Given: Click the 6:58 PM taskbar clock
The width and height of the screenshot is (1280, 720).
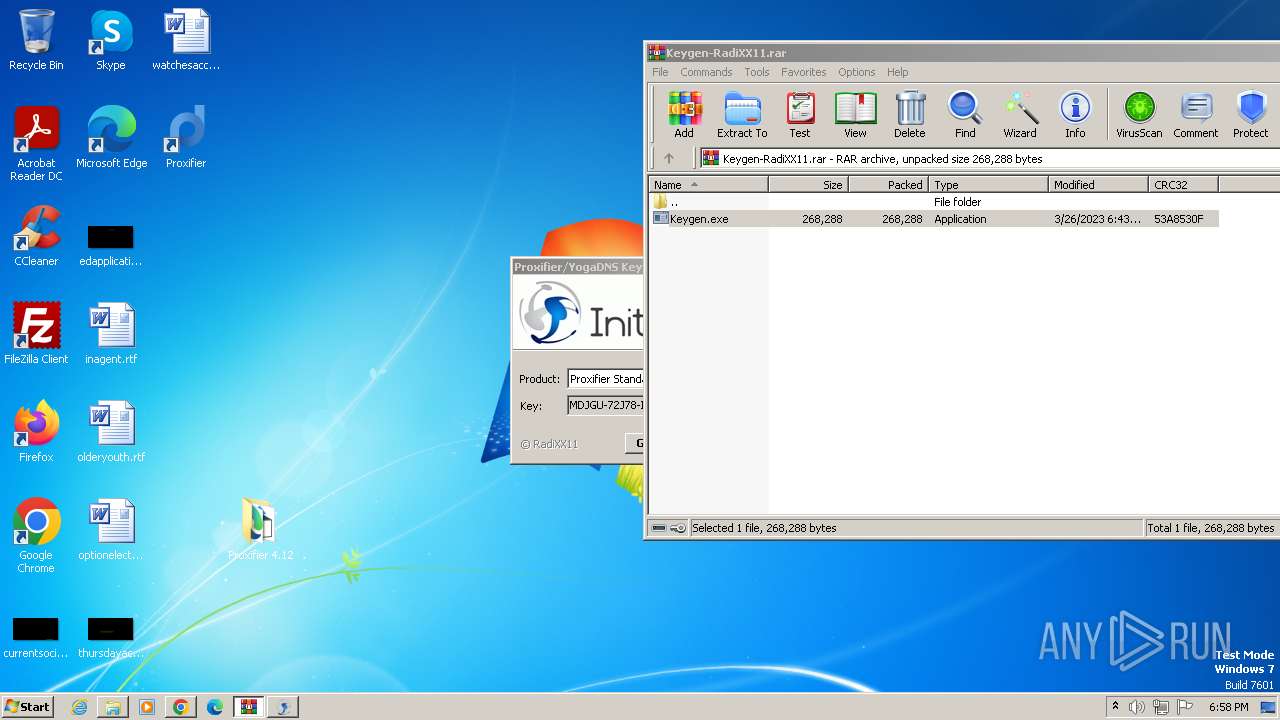Looking at the screenshot, I should coord(1228,707).
